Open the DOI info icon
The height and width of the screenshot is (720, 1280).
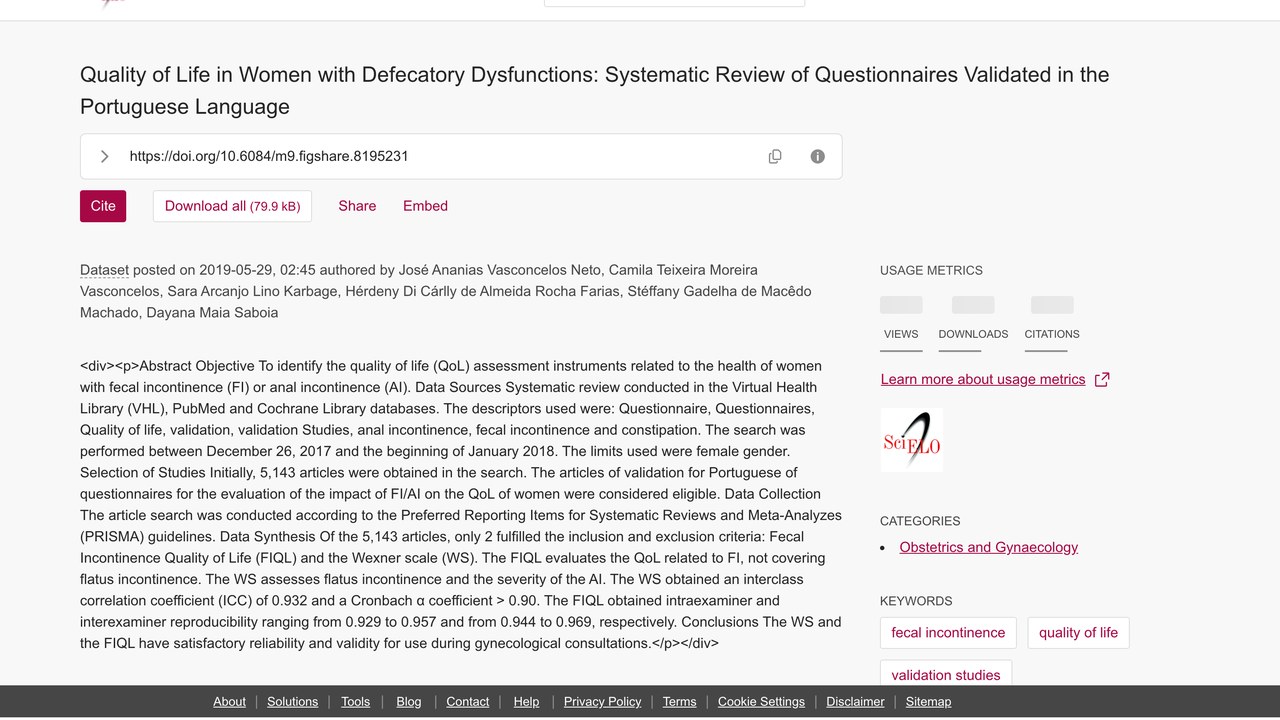coord(818,157)
